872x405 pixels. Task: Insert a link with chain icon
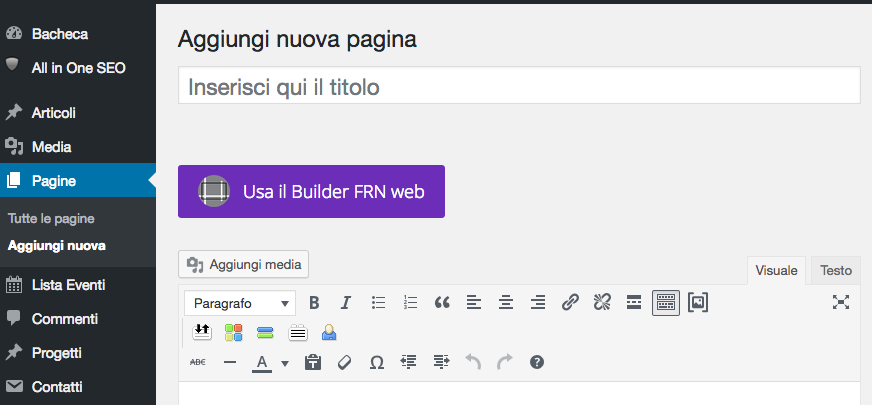click(570, 303)
